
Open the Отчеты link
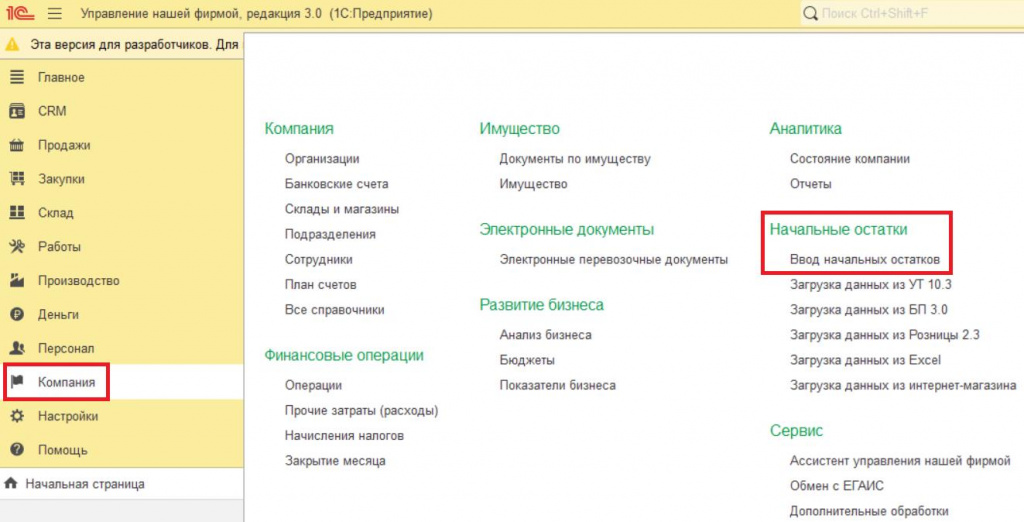pyautogui.click(x=810, y=184)
